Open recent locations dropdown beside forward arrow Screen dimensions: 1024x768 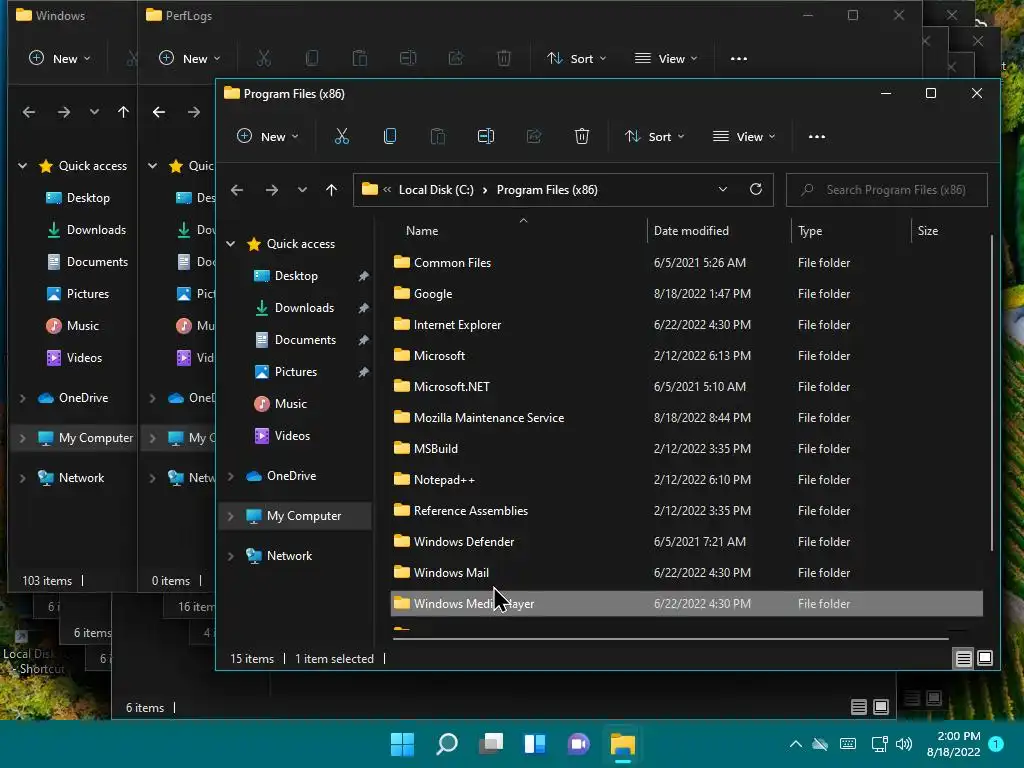click(x=302, y=190)
